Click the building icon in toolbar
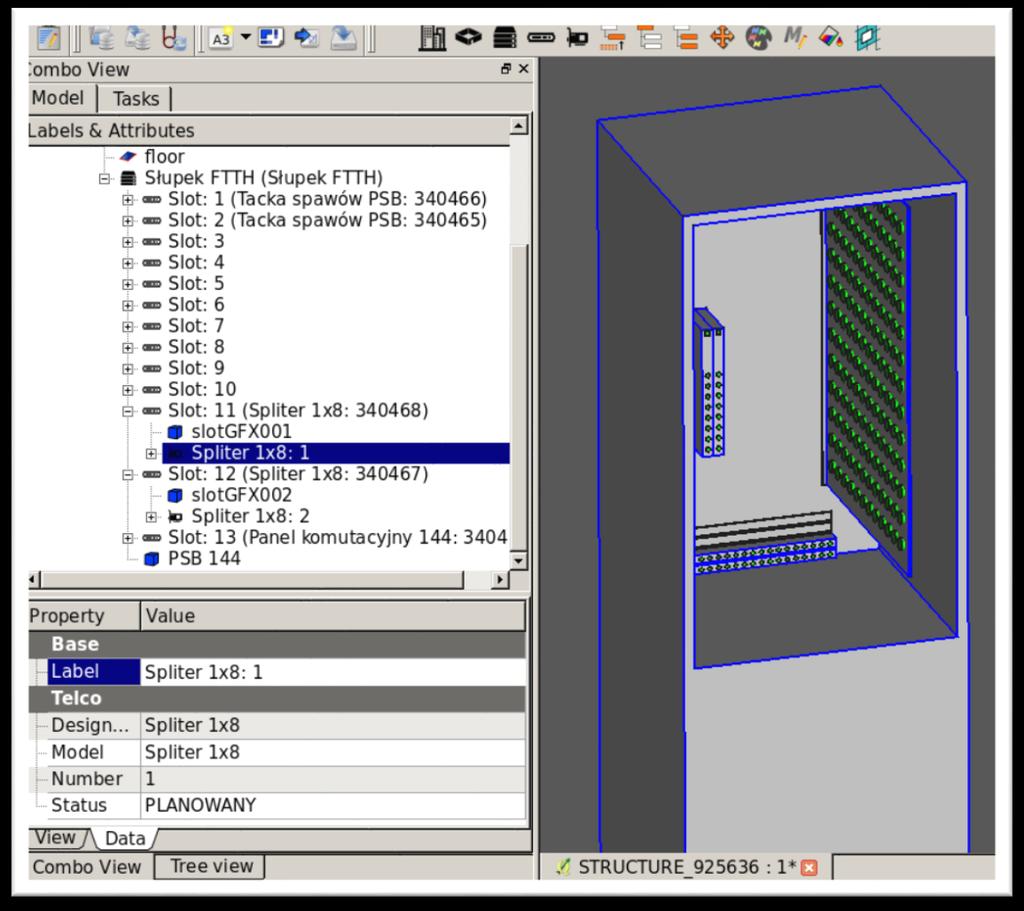1024x911 pixels. tap(432, 38)
